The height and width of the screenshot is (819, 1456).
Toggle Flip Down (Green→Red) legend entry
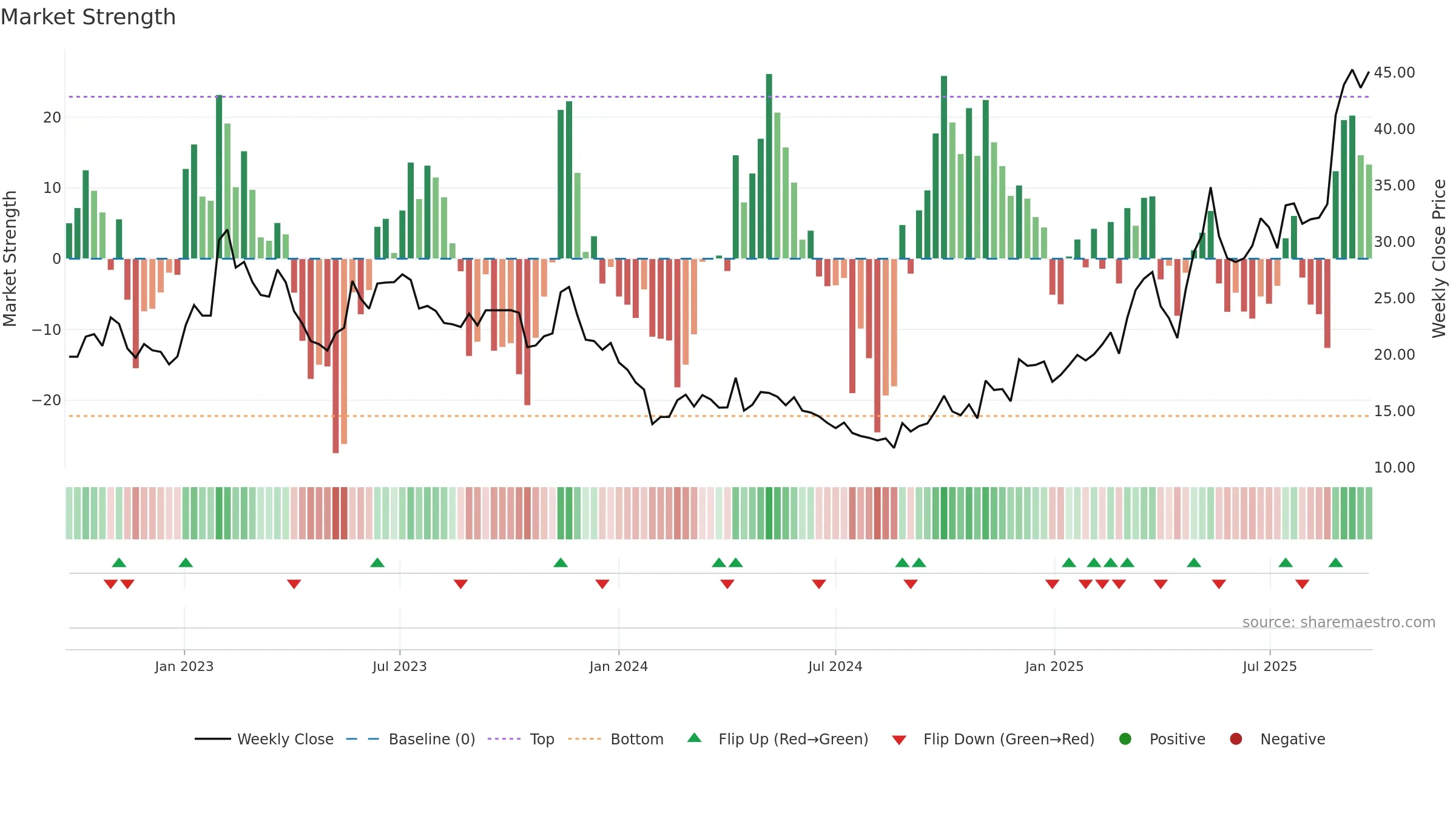[994, 739]
